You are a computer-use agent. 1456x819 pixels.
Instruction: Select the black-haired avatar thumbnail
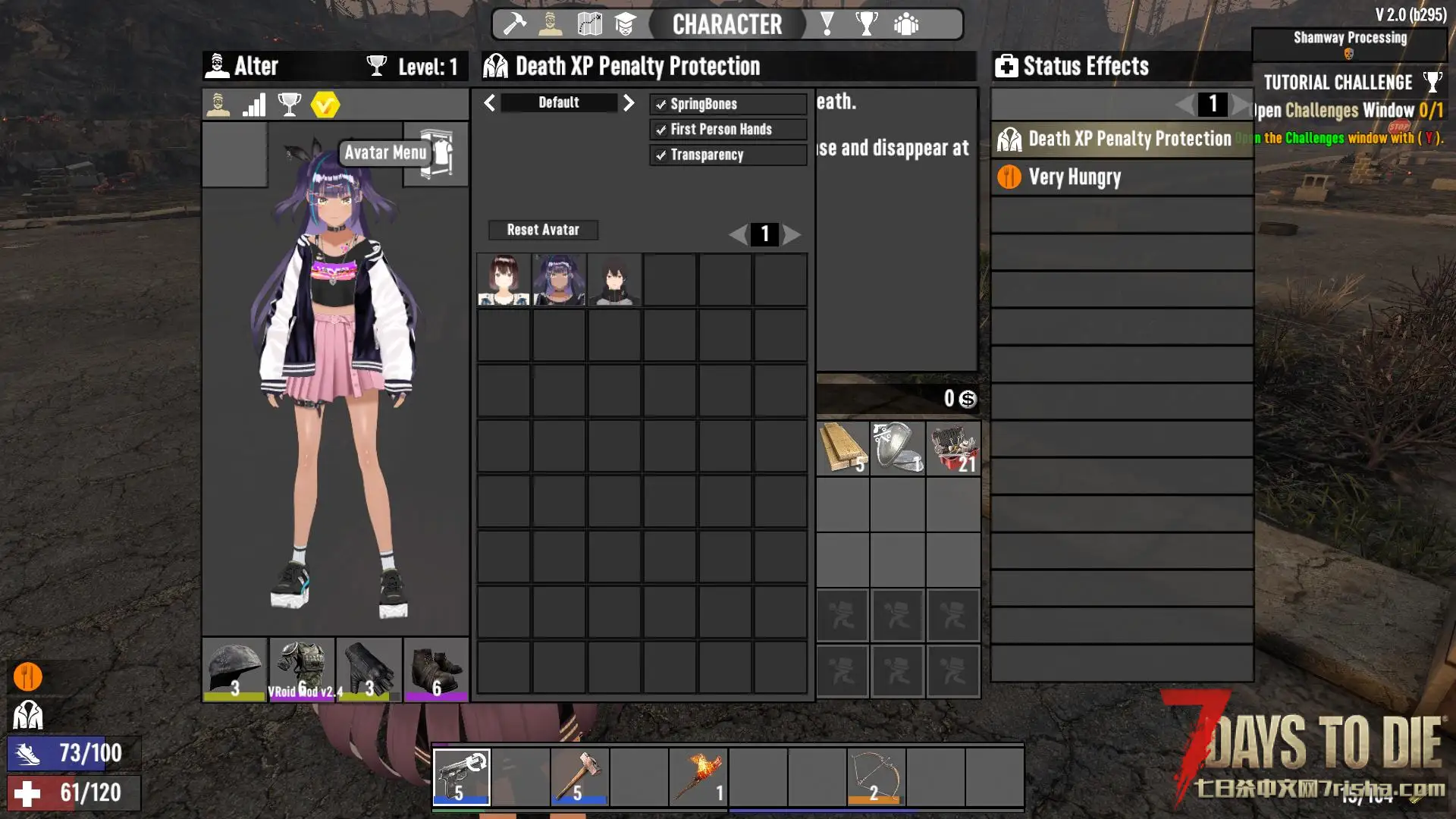[x=614, y=280]
